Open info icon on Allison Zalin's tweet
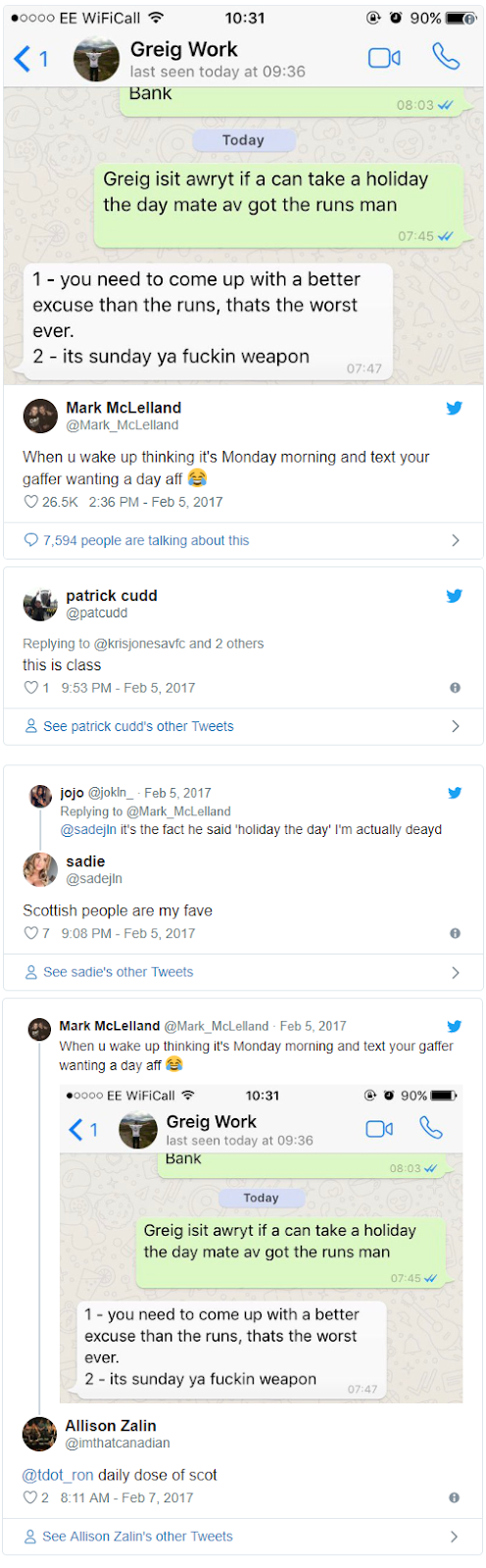486x1568 pixels. click(x=454, y=1497)
